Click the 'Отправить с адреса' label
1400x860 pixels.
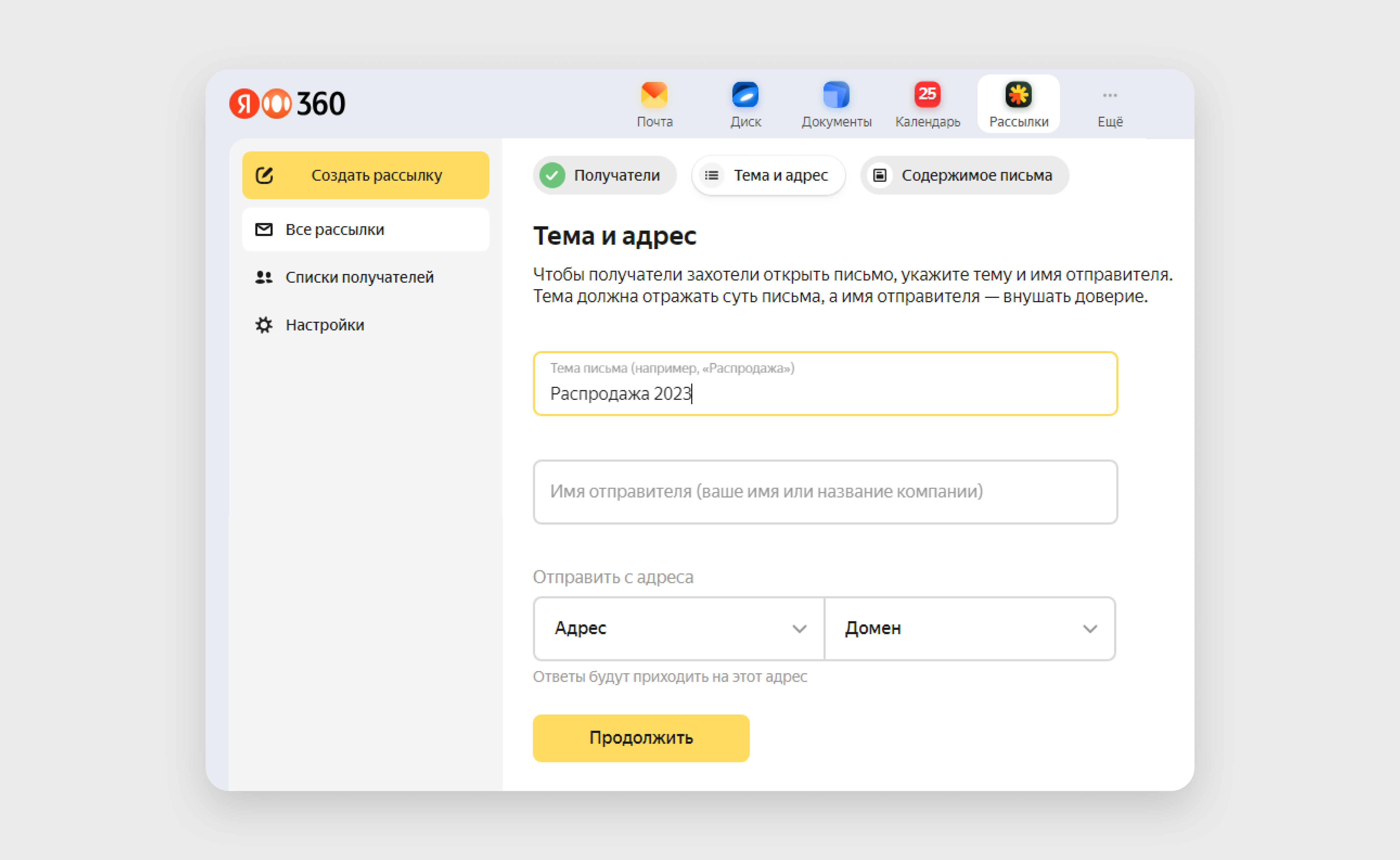pos(613,577)
